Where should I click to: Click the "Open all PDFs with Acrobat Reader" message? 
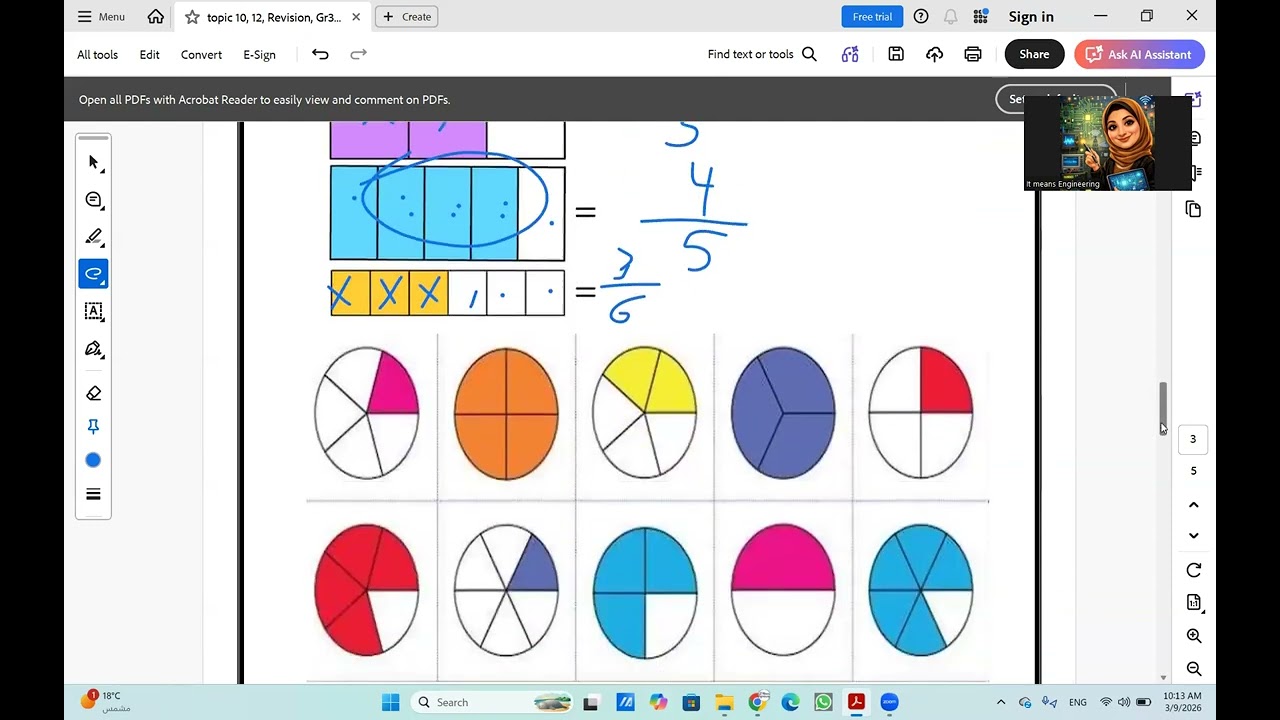(264, 100)
